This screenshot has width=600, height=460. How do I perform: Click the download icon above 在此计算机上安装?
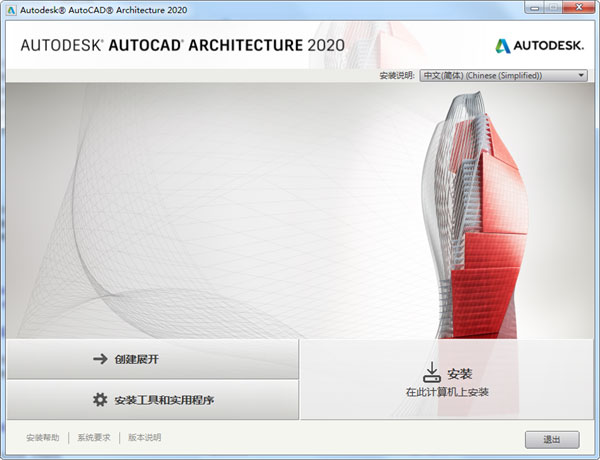[x=431, y=372]
